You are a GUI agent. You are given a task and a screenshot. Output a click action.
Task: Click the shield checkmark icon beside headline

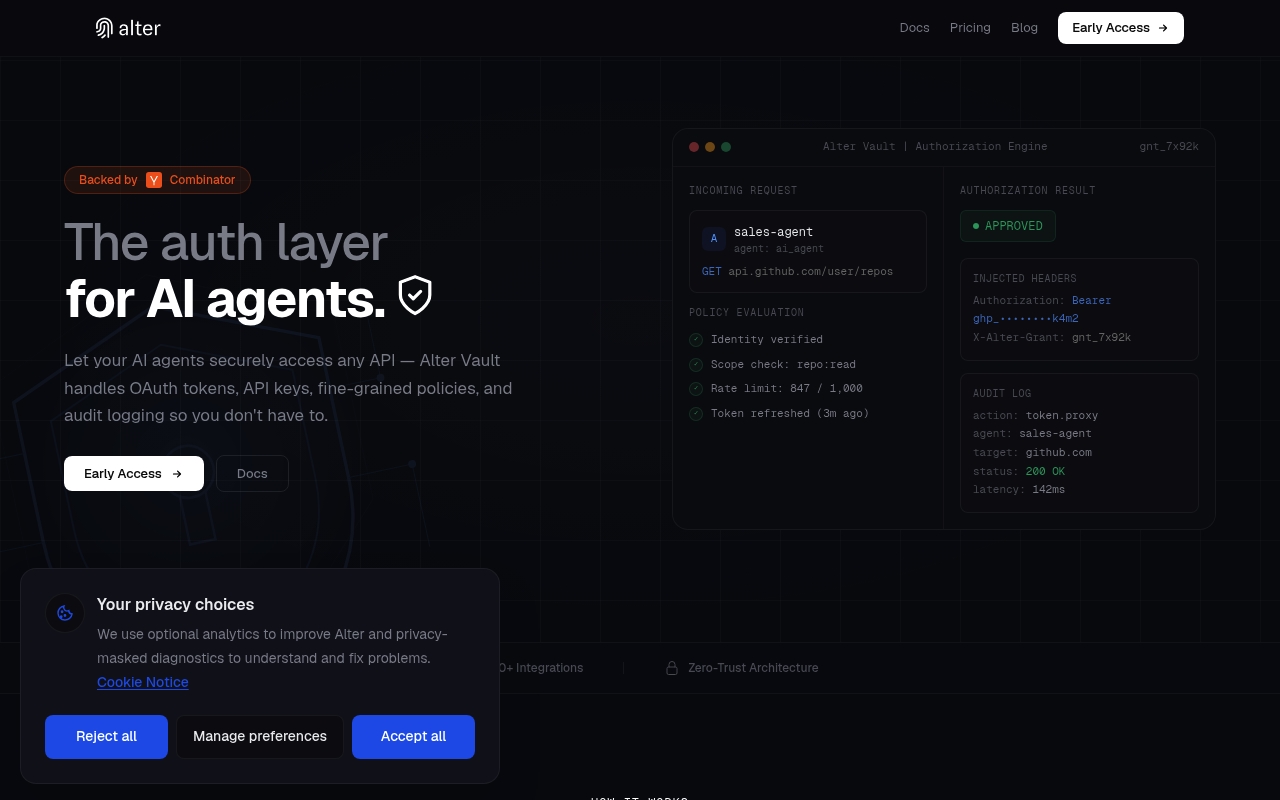tap(415, 296)
